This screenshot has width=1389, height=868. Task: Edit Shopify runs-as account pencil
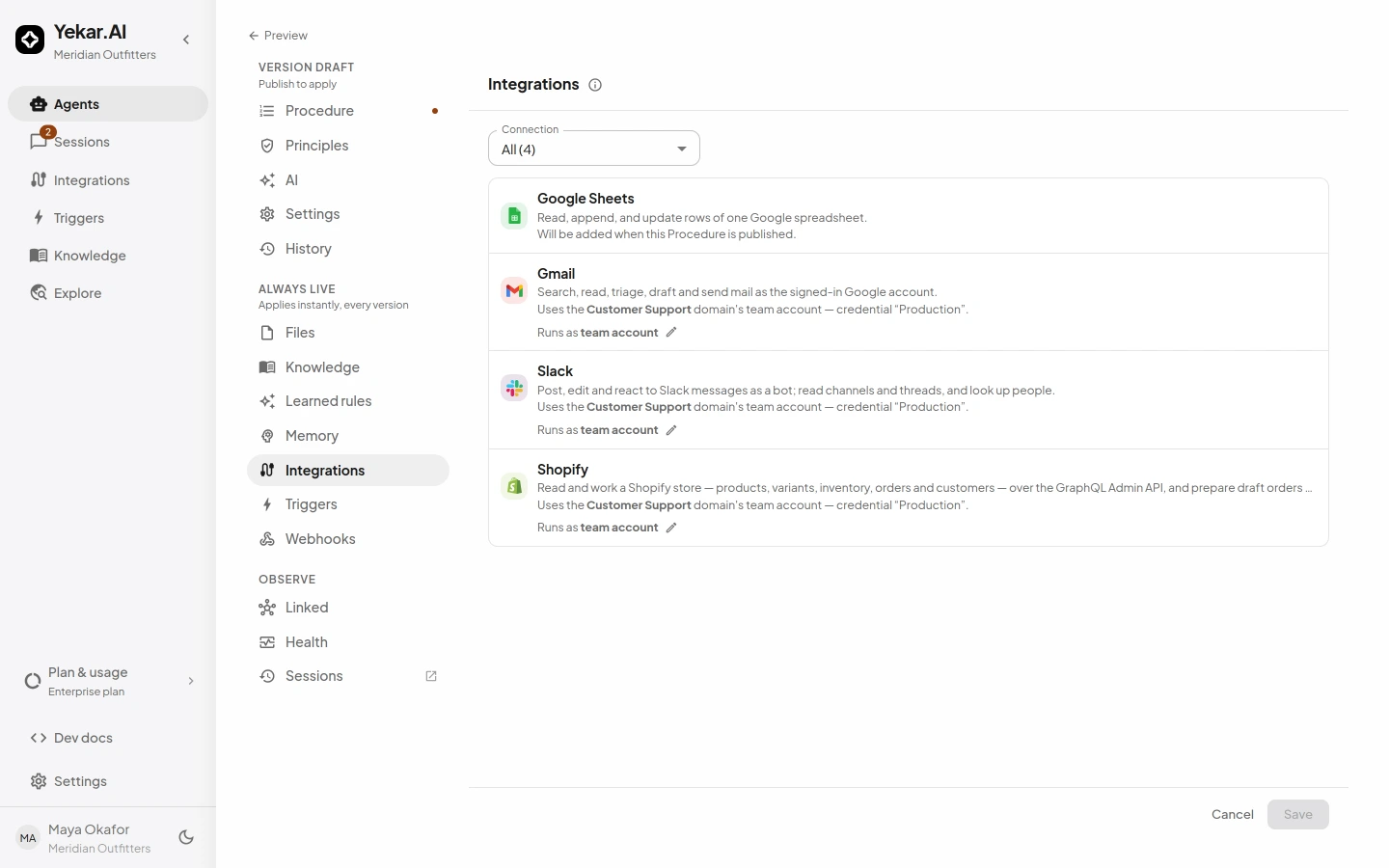[671, 528]
